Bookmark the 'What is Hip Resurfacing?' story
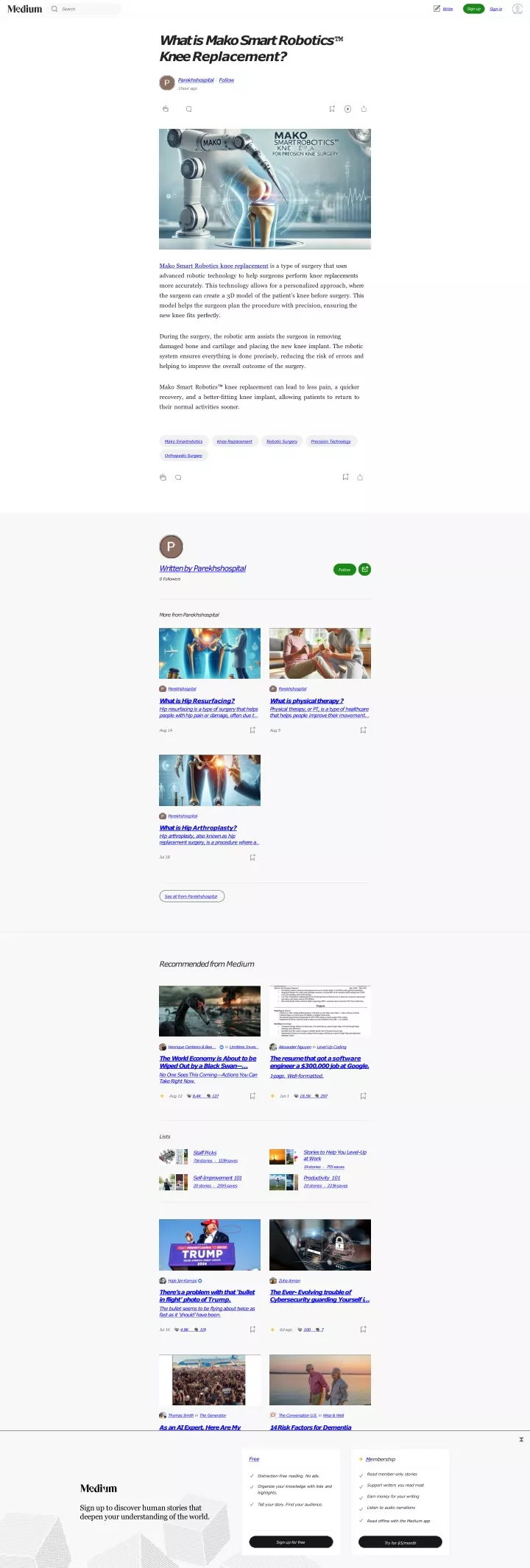Screen dimensions: 530x1568 (x=252, y=730)
